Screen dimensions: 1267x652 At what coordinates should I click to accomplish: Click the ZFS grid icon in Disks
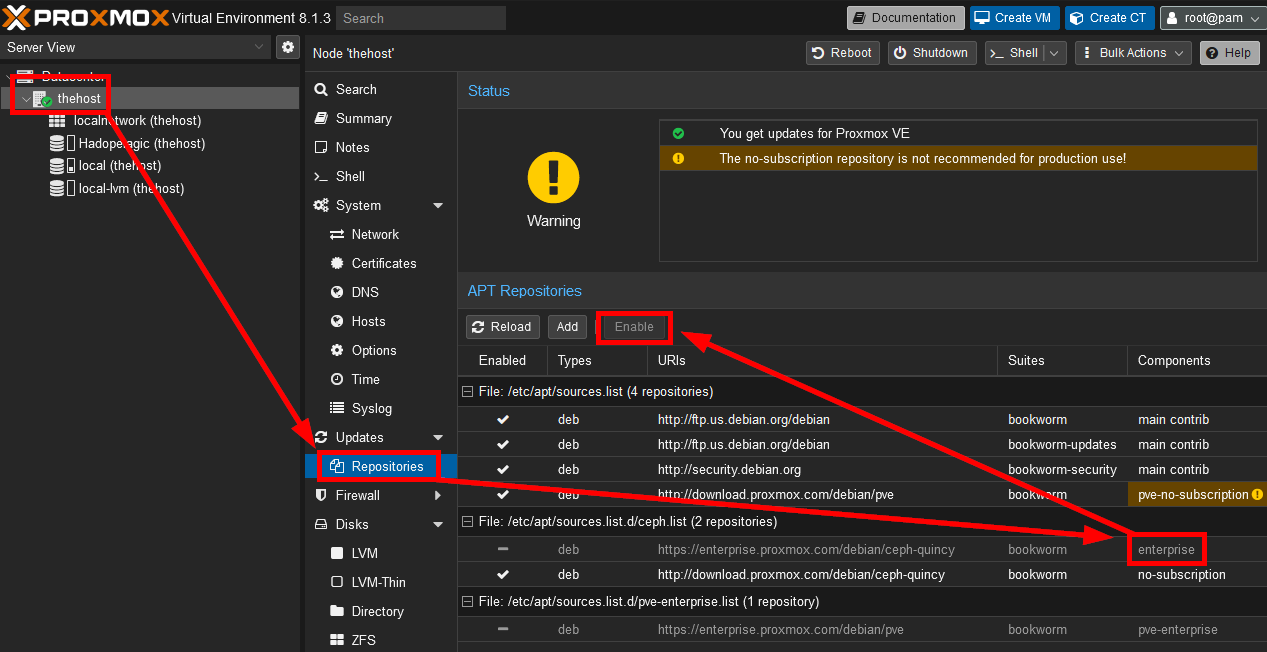click(337, 640)
